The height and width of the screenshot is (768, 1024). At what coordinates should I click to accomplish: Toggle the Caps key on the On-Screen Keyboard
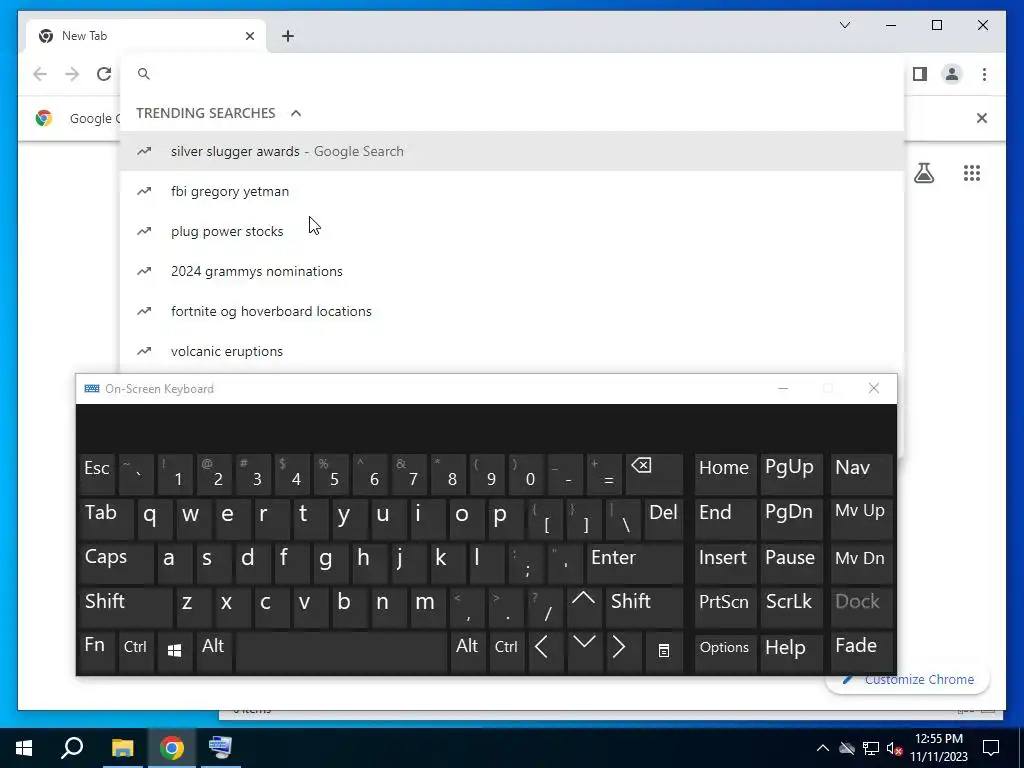pos(116,563)
